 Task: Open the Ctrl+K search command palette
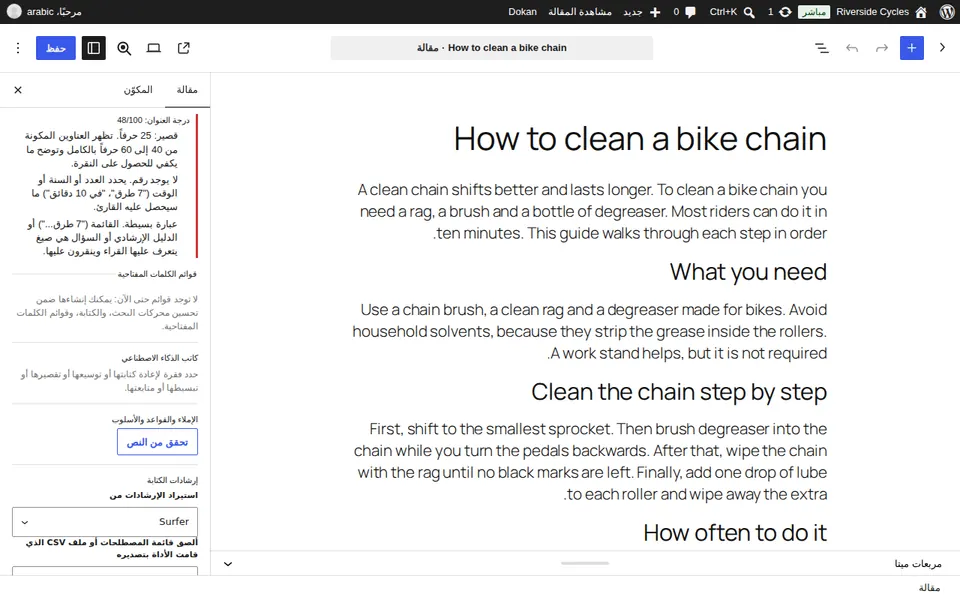[732, 12]
